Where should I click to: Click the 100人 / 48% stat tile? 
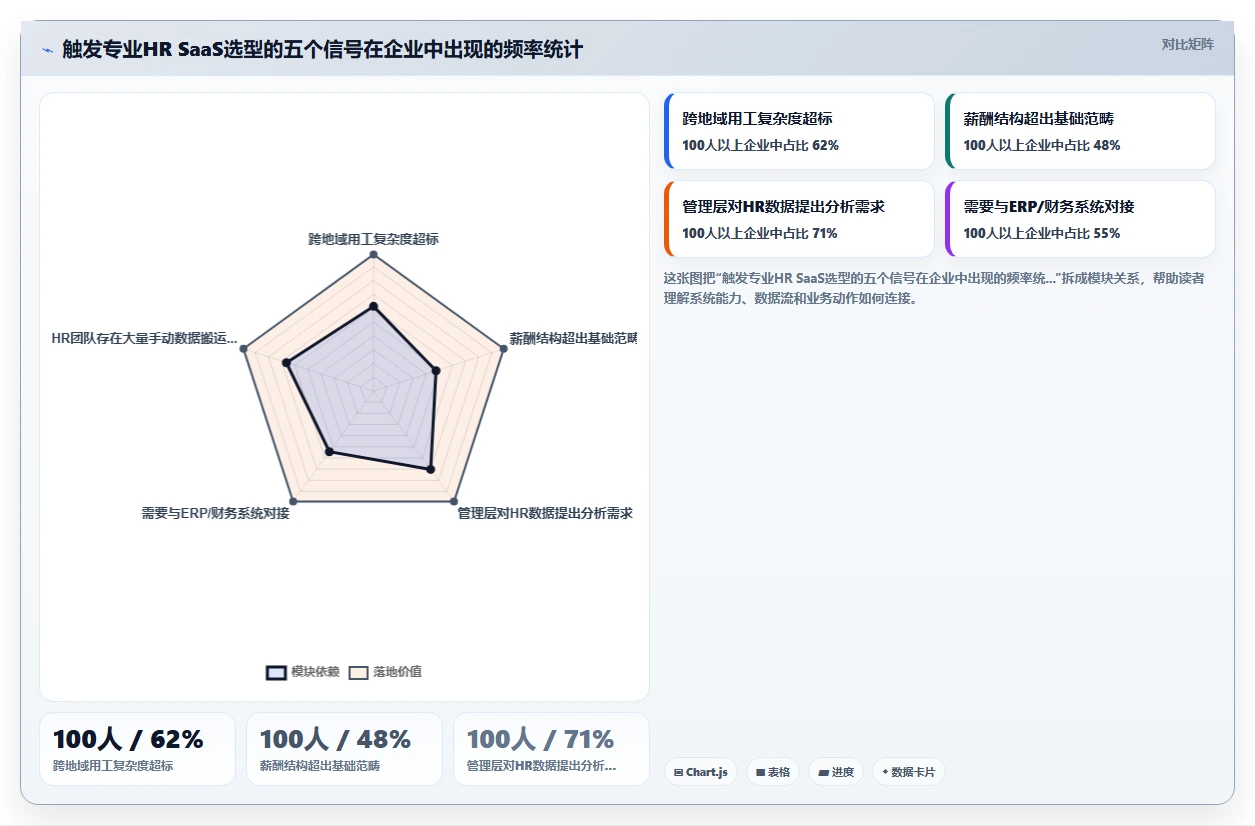(344, 749)
